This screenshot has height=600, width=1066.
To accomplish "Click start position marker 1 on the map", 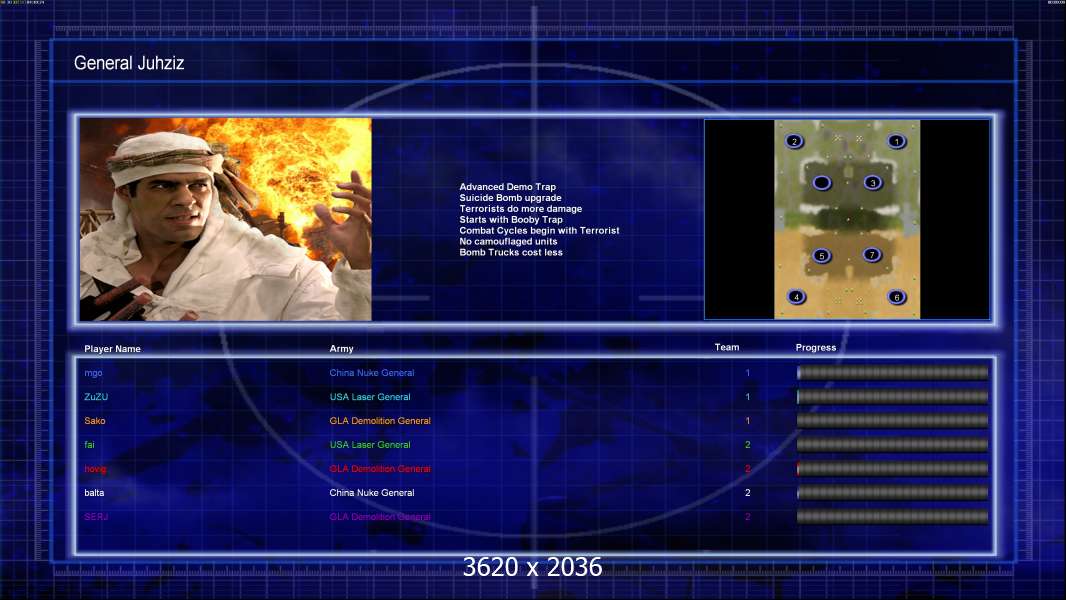I will point(896,141).
